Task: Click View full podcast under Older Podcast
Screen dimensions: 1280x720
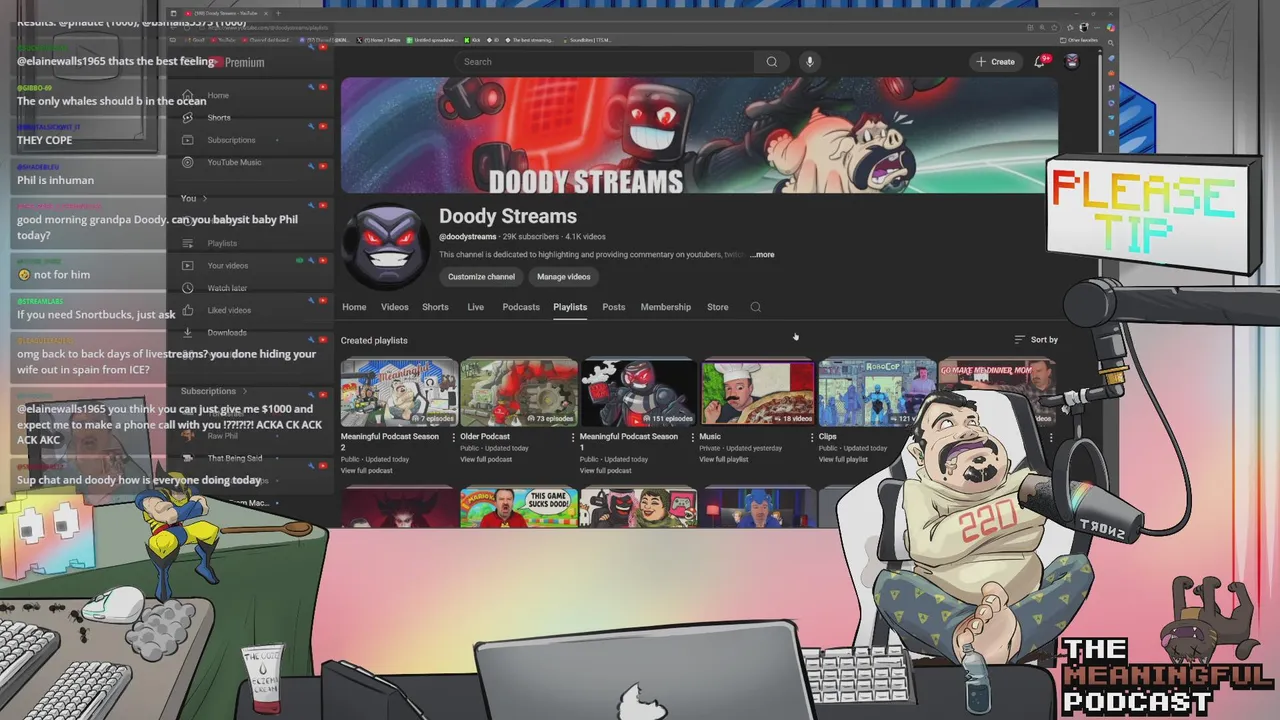Action: pyautogui.click(x=486, y=460)
